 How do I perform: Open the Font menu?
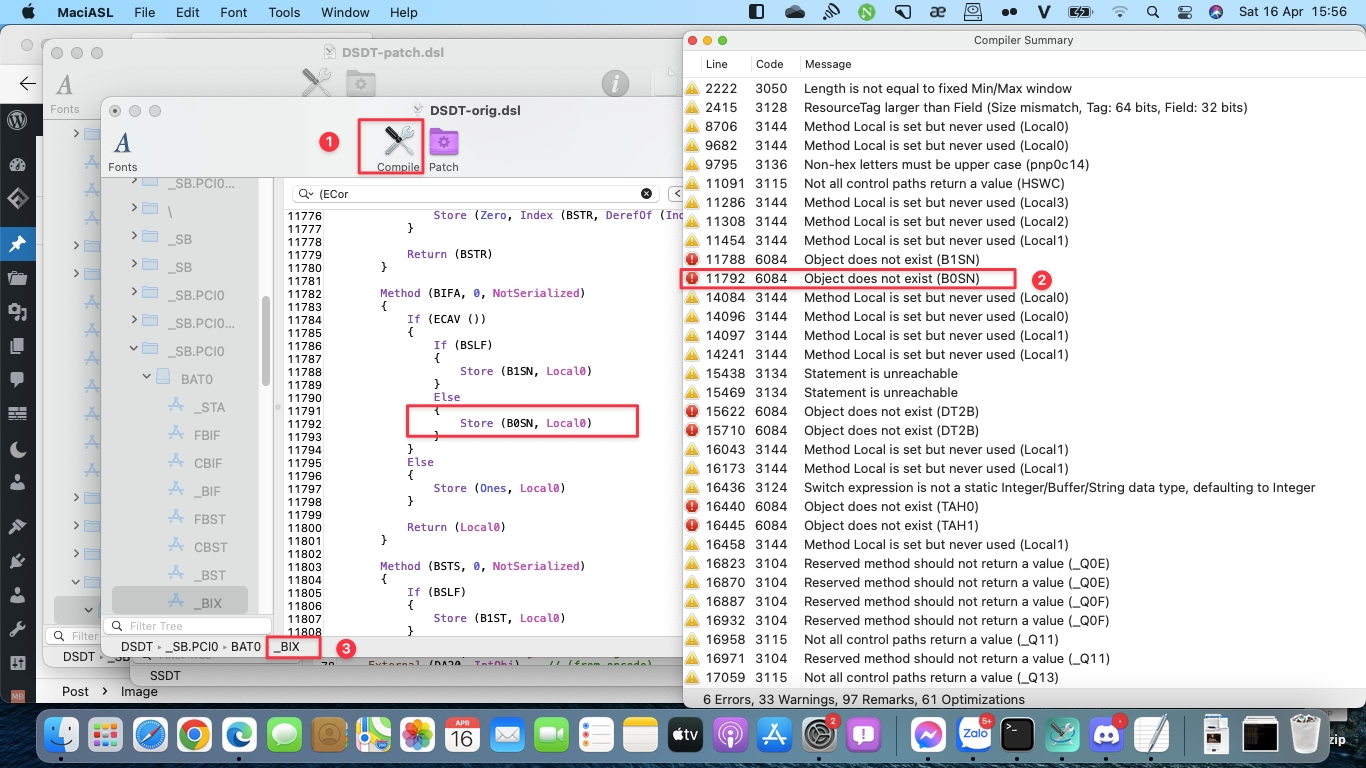(234, 12)
